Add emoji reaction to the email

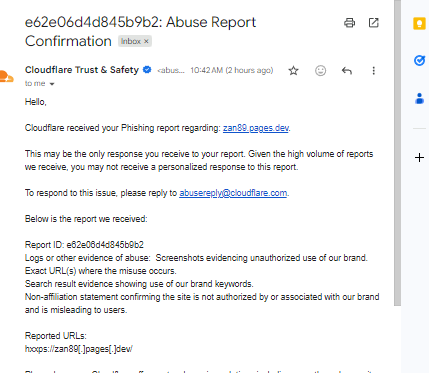[320, 71]
